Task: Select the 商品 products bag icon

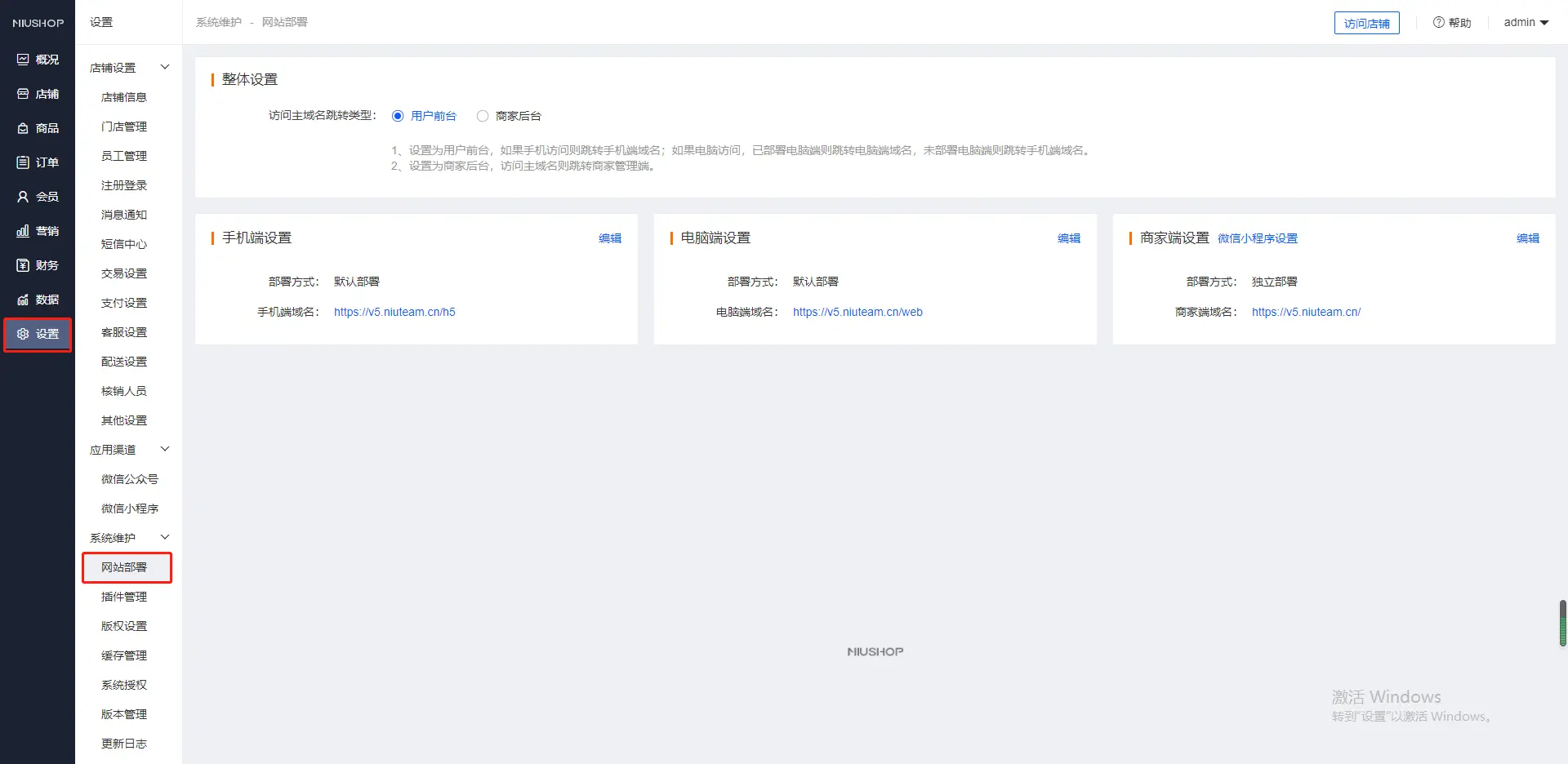Action: tap(23, 128)
